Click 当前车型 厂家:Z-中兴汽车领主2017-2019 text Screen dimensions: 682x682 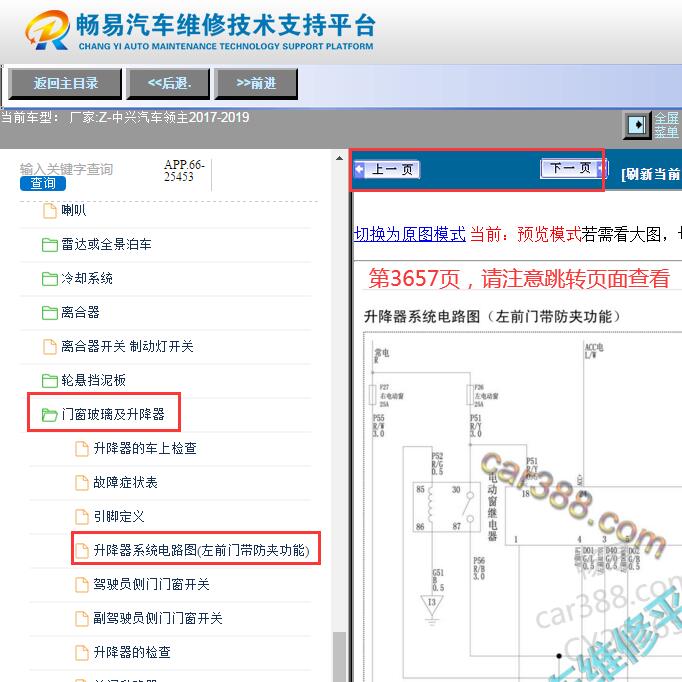125,117
